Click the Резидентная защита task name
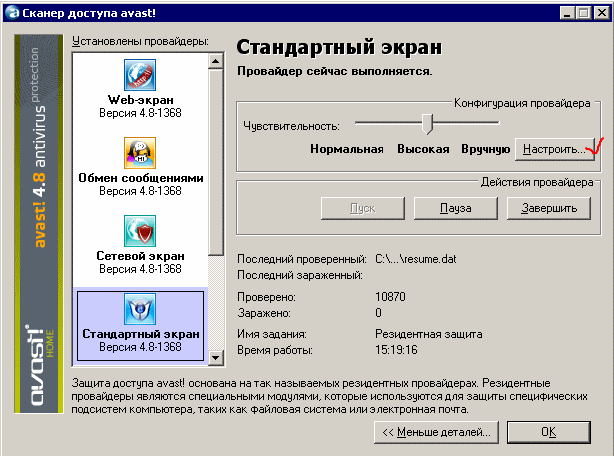Screen dimensions: 614x456 (429, 334)
